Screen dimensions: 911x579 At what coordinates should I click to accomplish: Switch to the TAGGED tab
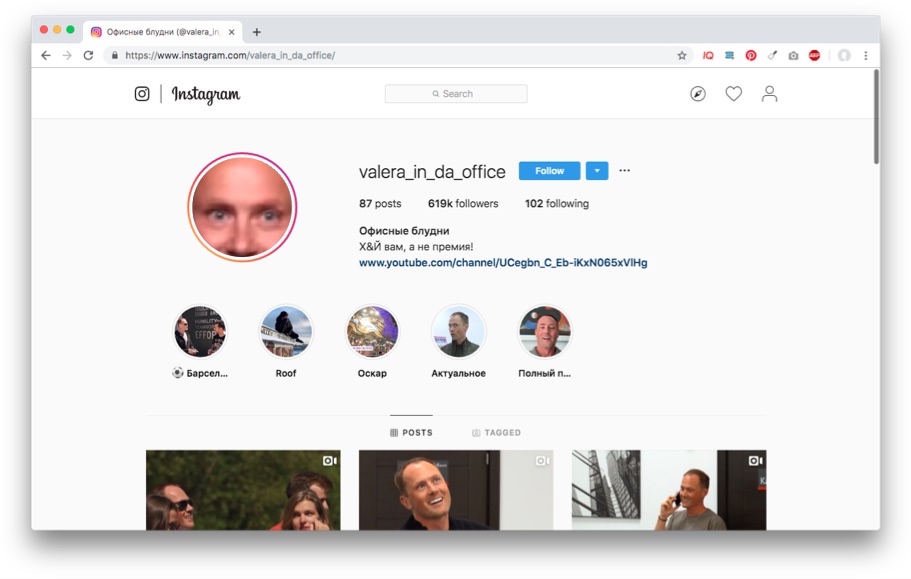click(x=496, y=433)
